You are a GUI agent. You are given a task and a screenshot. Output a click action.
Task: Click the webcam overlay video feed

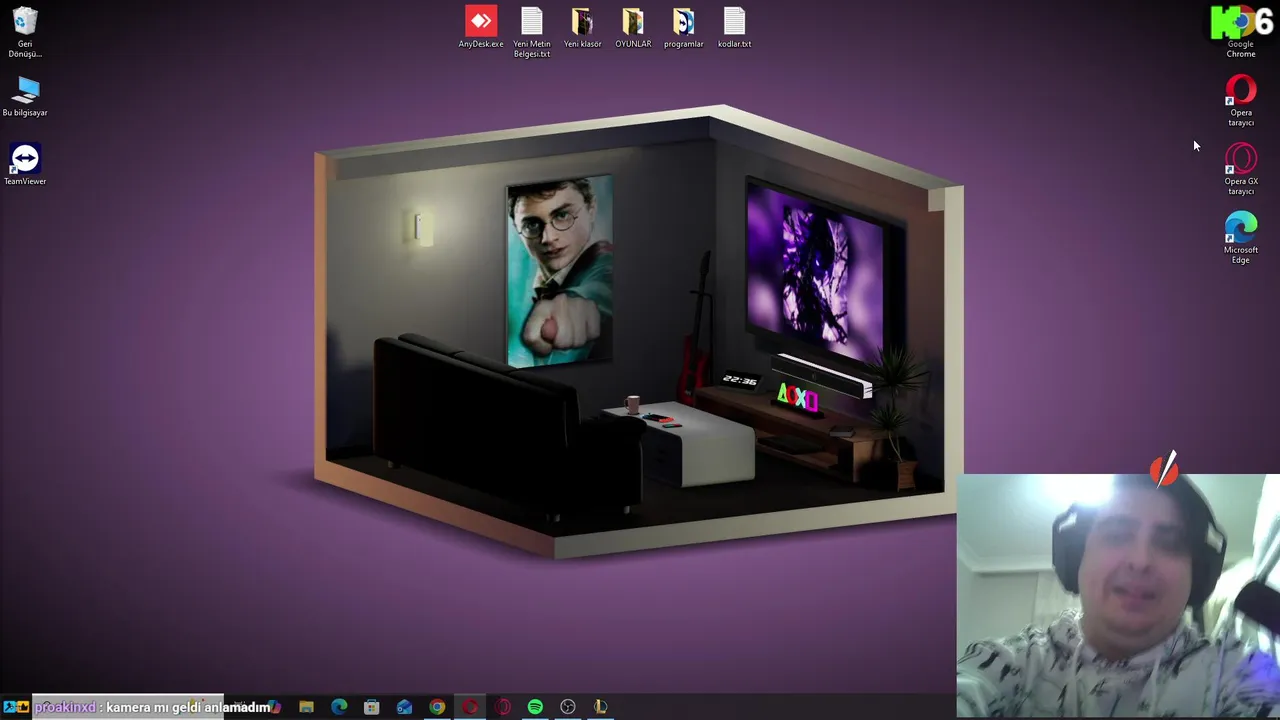tap(1118, 596)
